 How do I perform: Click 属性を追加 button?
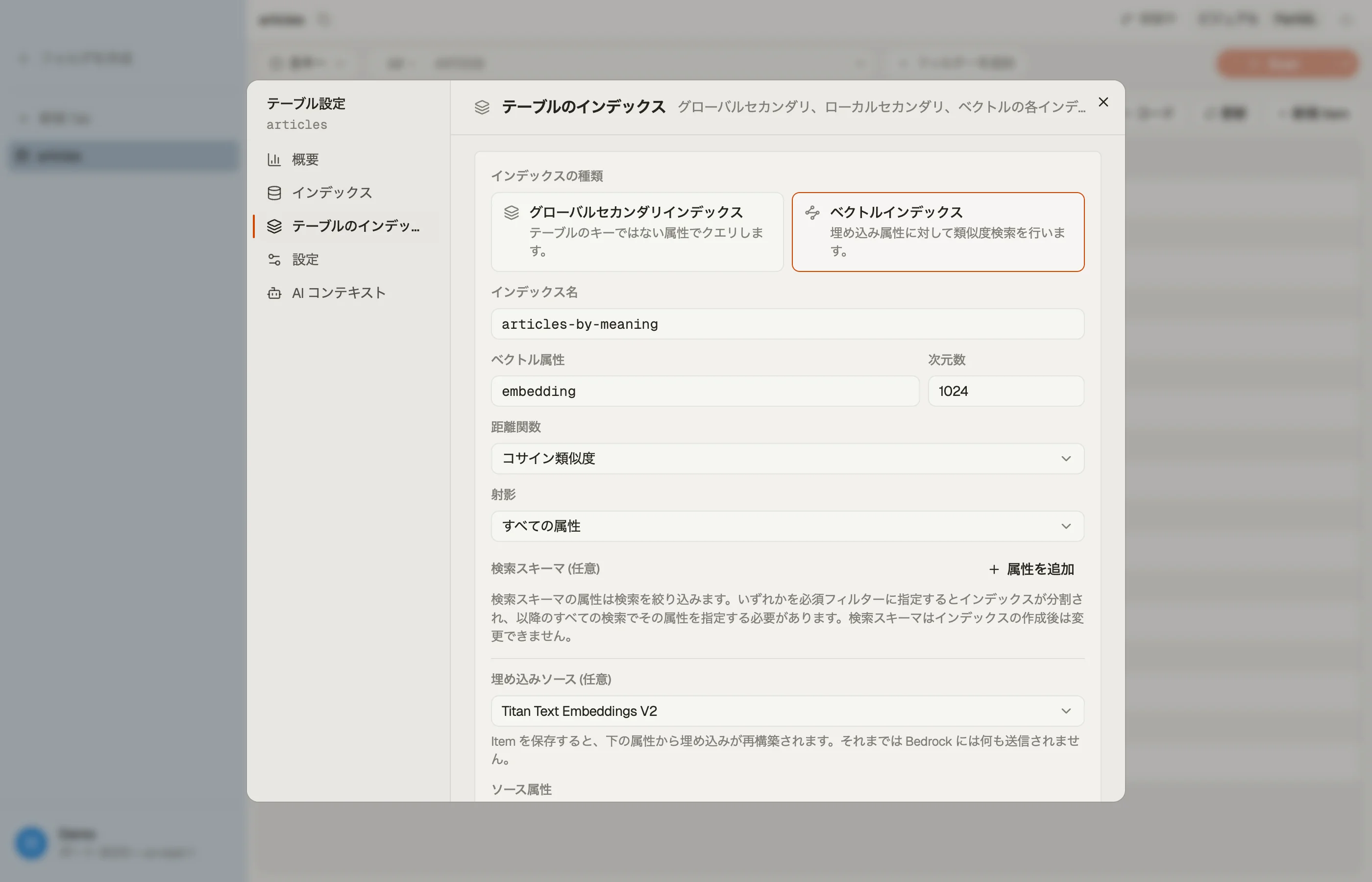[x=1031, y=569]
